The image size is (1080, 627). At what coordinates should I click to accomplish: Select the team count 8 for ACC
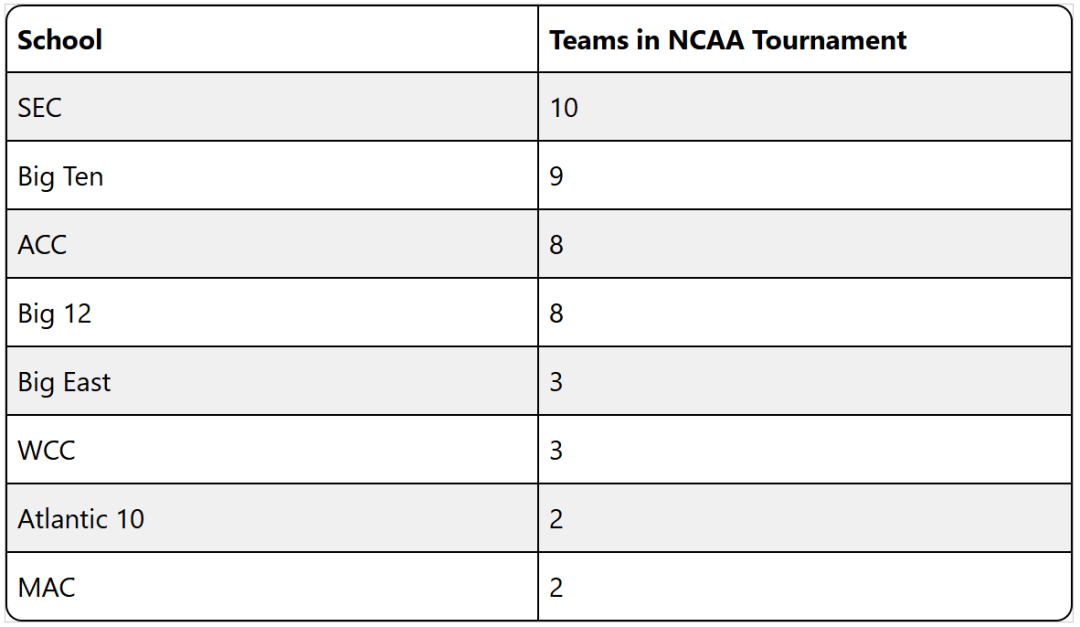pyautogui.click(x=557, y=245)
